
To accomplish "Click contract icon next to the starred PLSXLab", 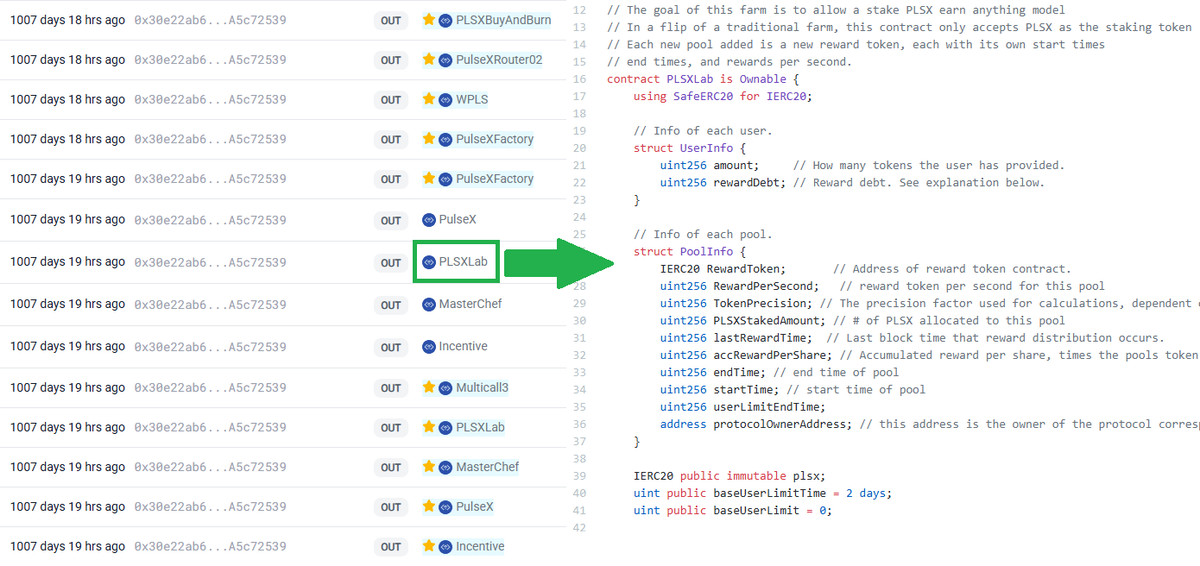I will (x=446, y=427).
